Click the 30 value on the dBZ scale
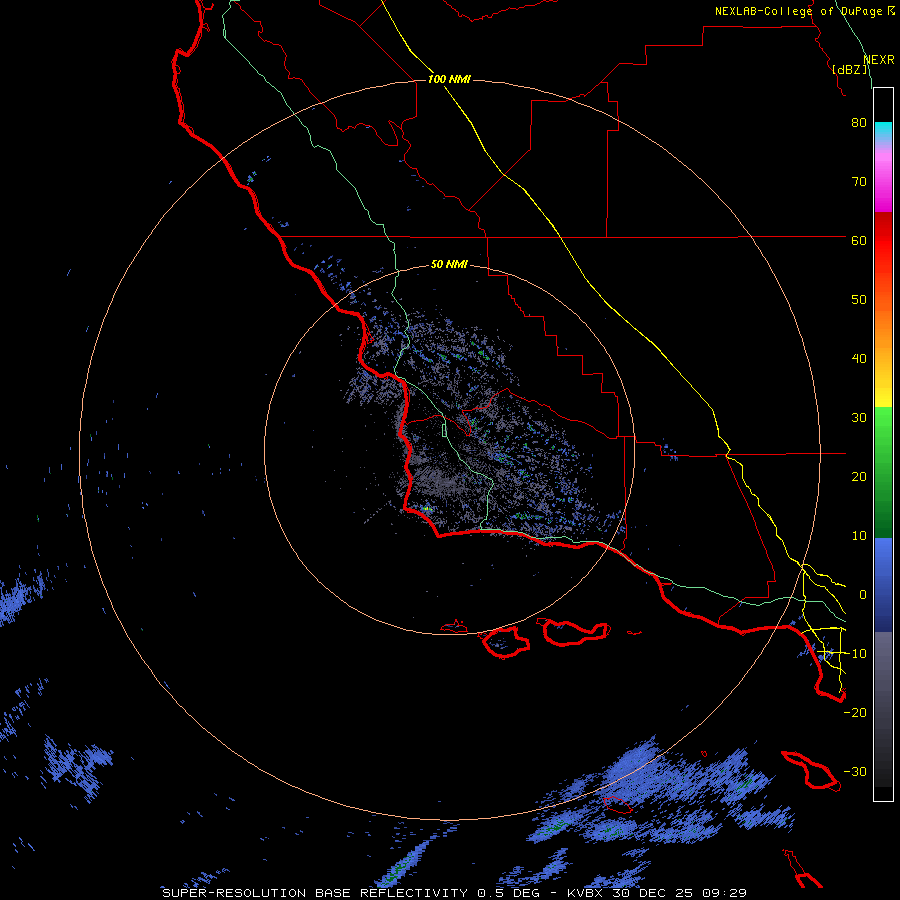 (x=859, y=418)
